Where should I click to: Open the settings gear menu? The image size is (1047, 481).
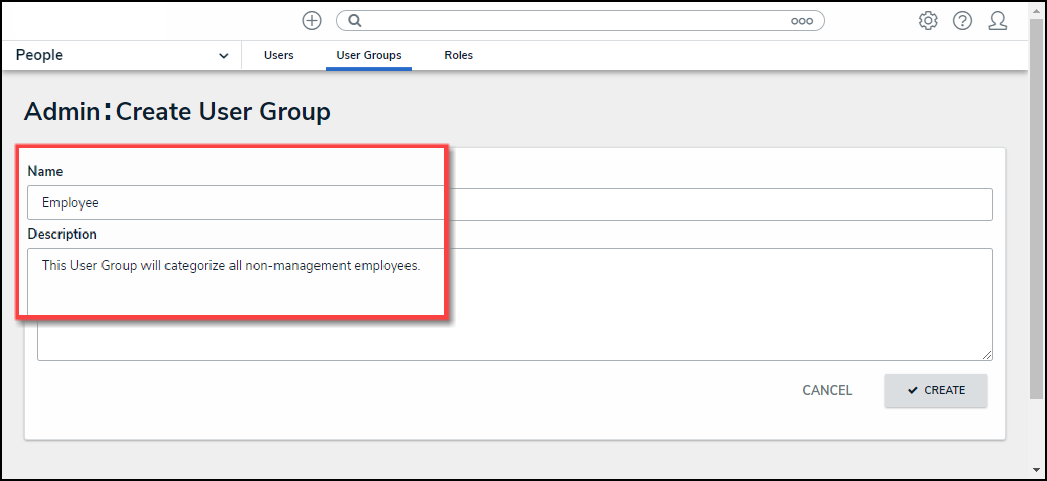click(x=927, y=21)
